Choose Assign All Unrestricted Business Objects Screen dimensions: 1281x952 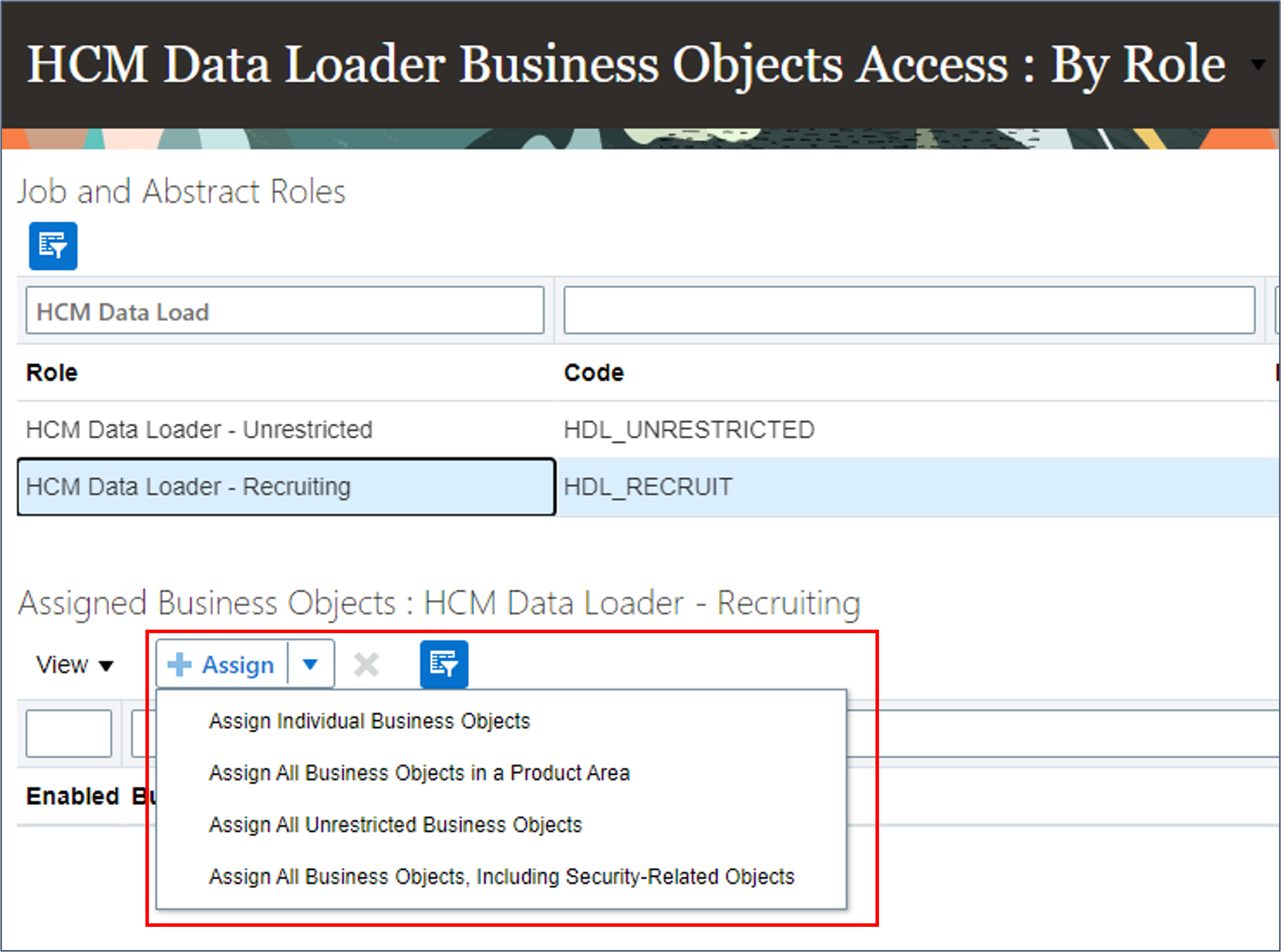395,825
